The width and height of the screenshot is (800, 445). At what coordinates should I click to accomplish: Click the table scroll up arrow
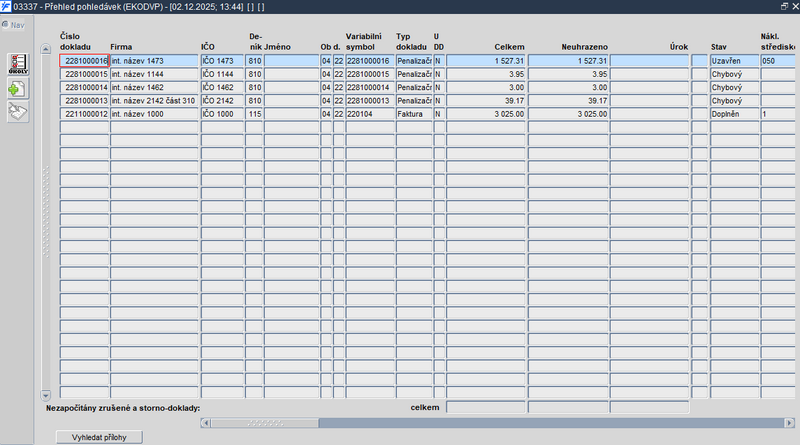(x=45, y=49)
